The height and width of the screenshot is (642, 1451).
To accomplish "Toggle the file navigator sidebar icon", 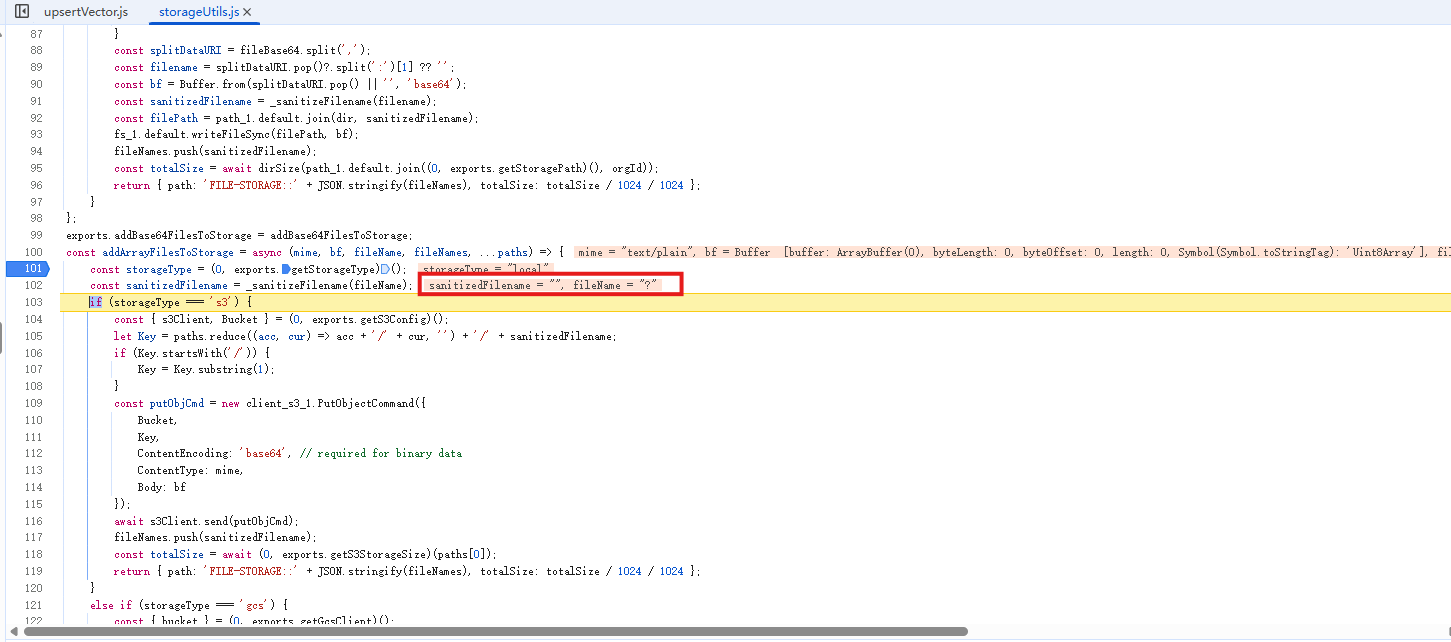I will coord(21,12).
